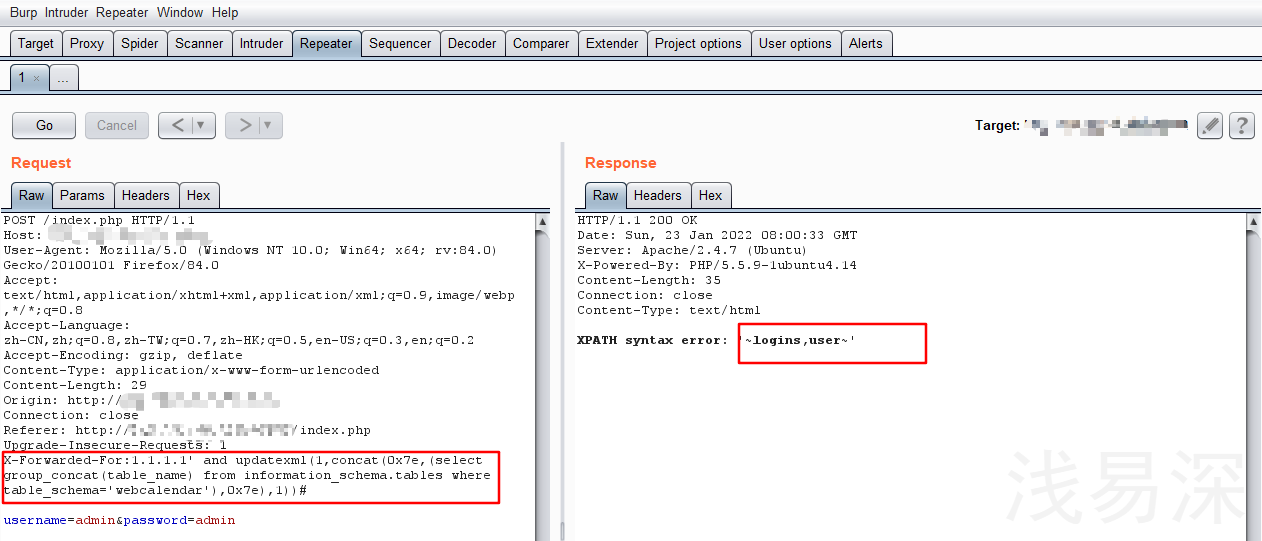The image size is (1262, 541).
Task: Click the Connection: close request header
Action: [71, 415]
